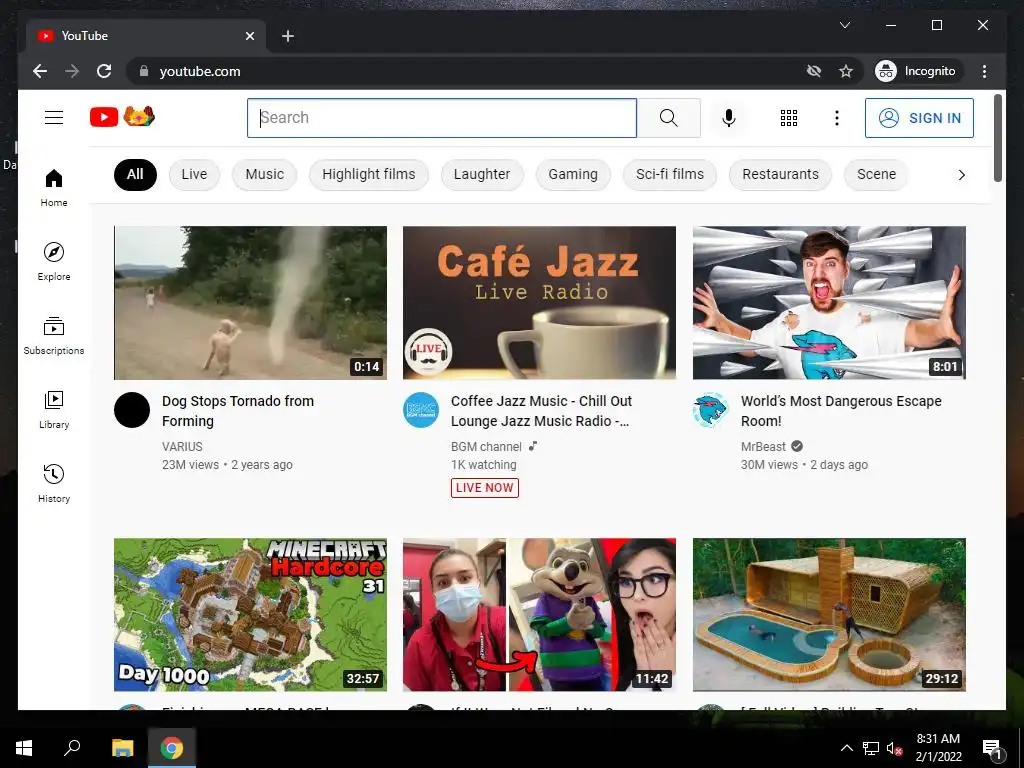Play Minecraft Hardcore Day 1000 thumbnail
The image size is (1024, 768).
250,615
